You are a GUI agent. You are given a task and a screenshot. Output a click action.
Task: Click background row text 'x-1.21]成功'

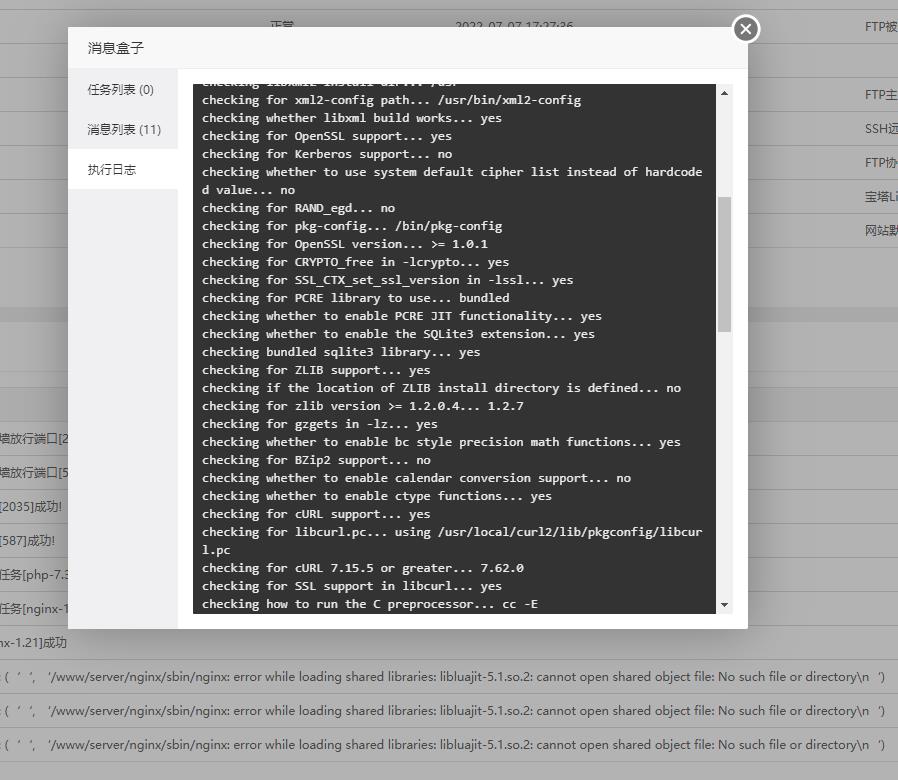coord(33,643)
